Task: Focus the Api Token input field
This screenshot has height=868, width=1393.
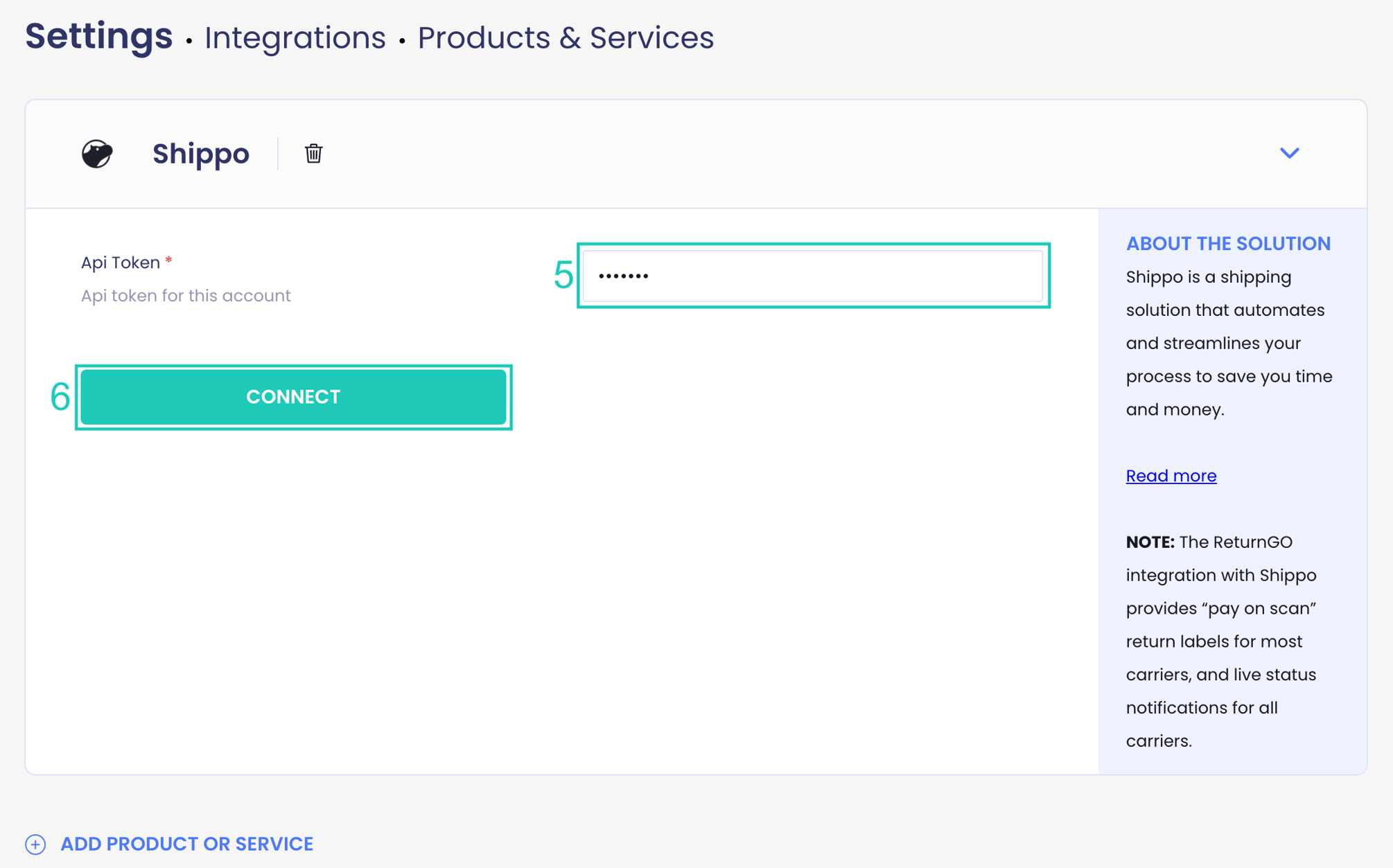Action: (812, 276)
